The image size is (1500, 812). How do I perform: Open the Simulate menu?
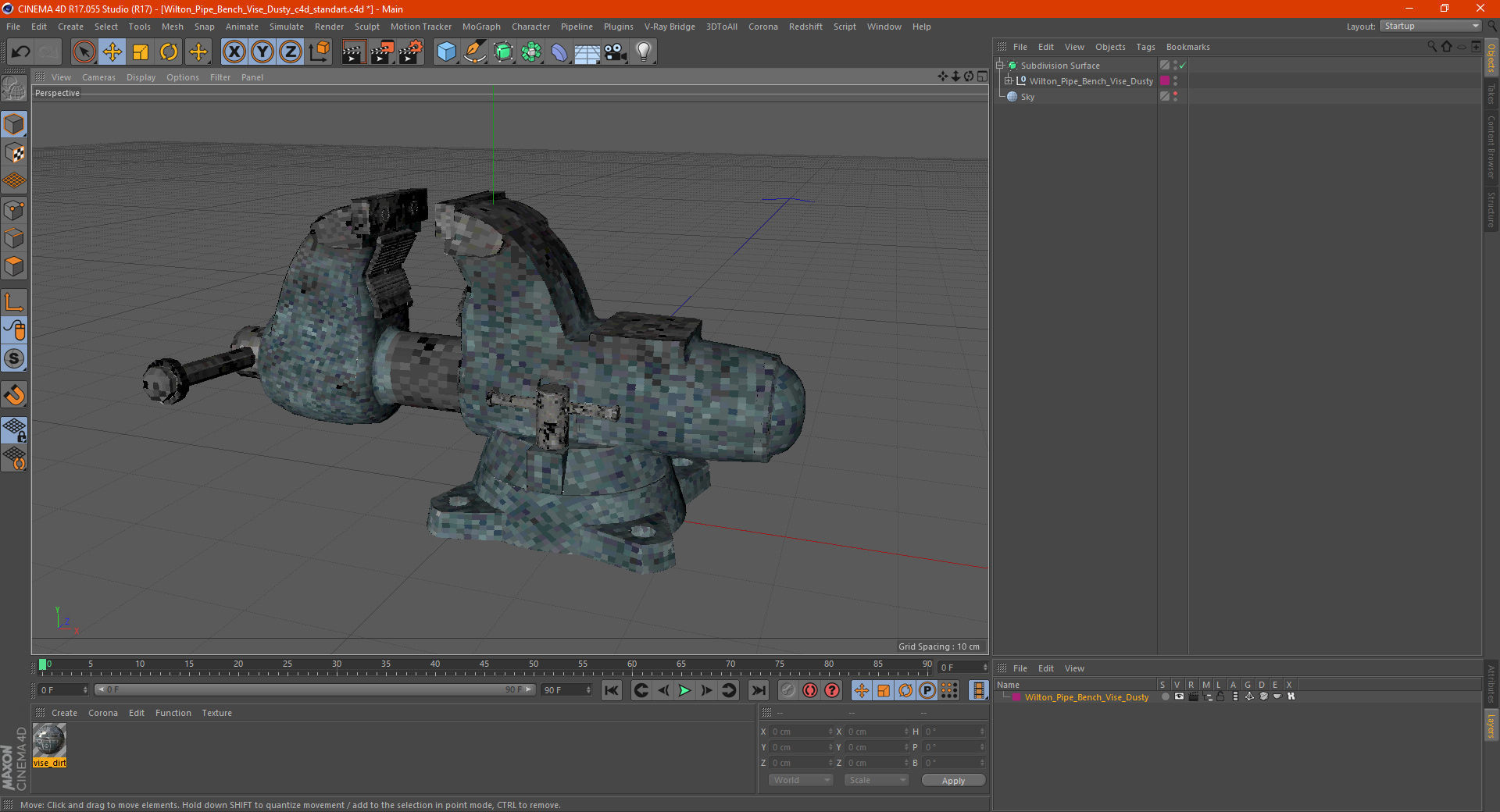click(x=286, y=27)
